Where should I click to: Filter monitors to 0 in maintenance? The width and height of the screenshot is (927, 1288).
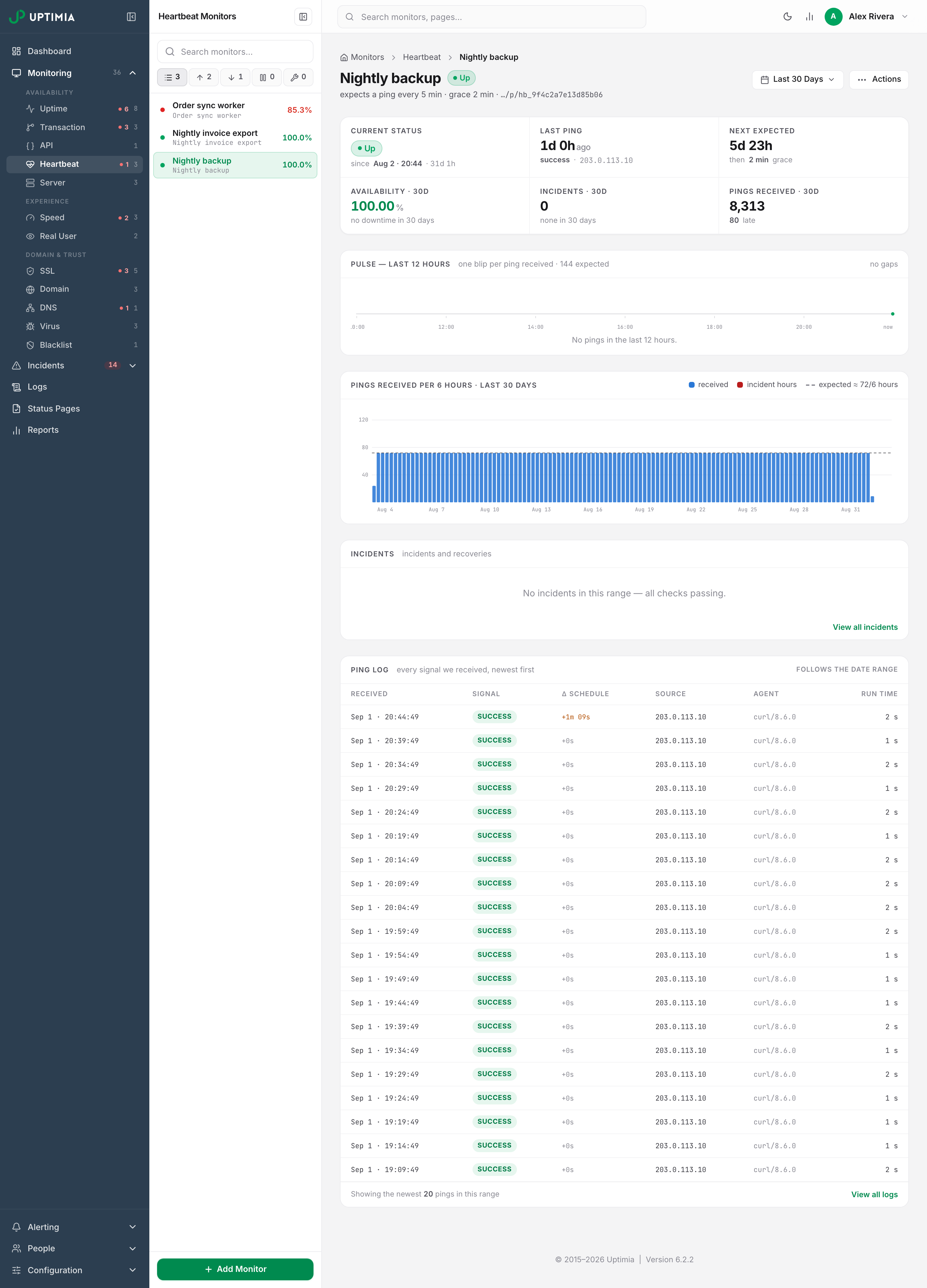pos(299,77)
